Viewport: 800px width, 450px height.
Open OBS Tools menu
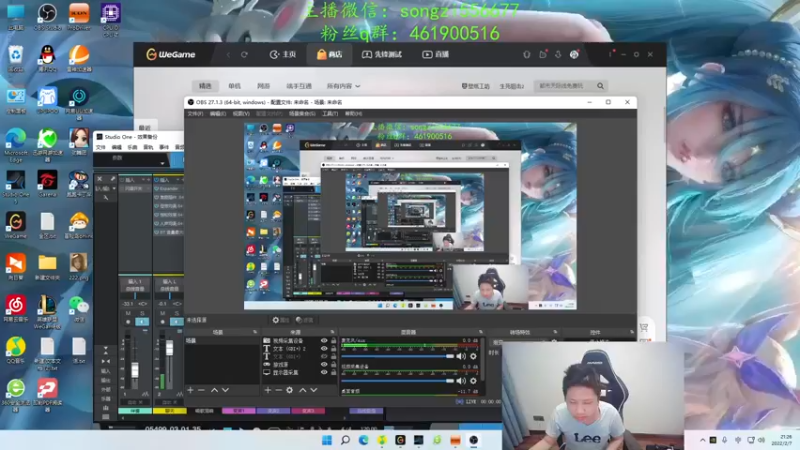click(x=330, y=114)
